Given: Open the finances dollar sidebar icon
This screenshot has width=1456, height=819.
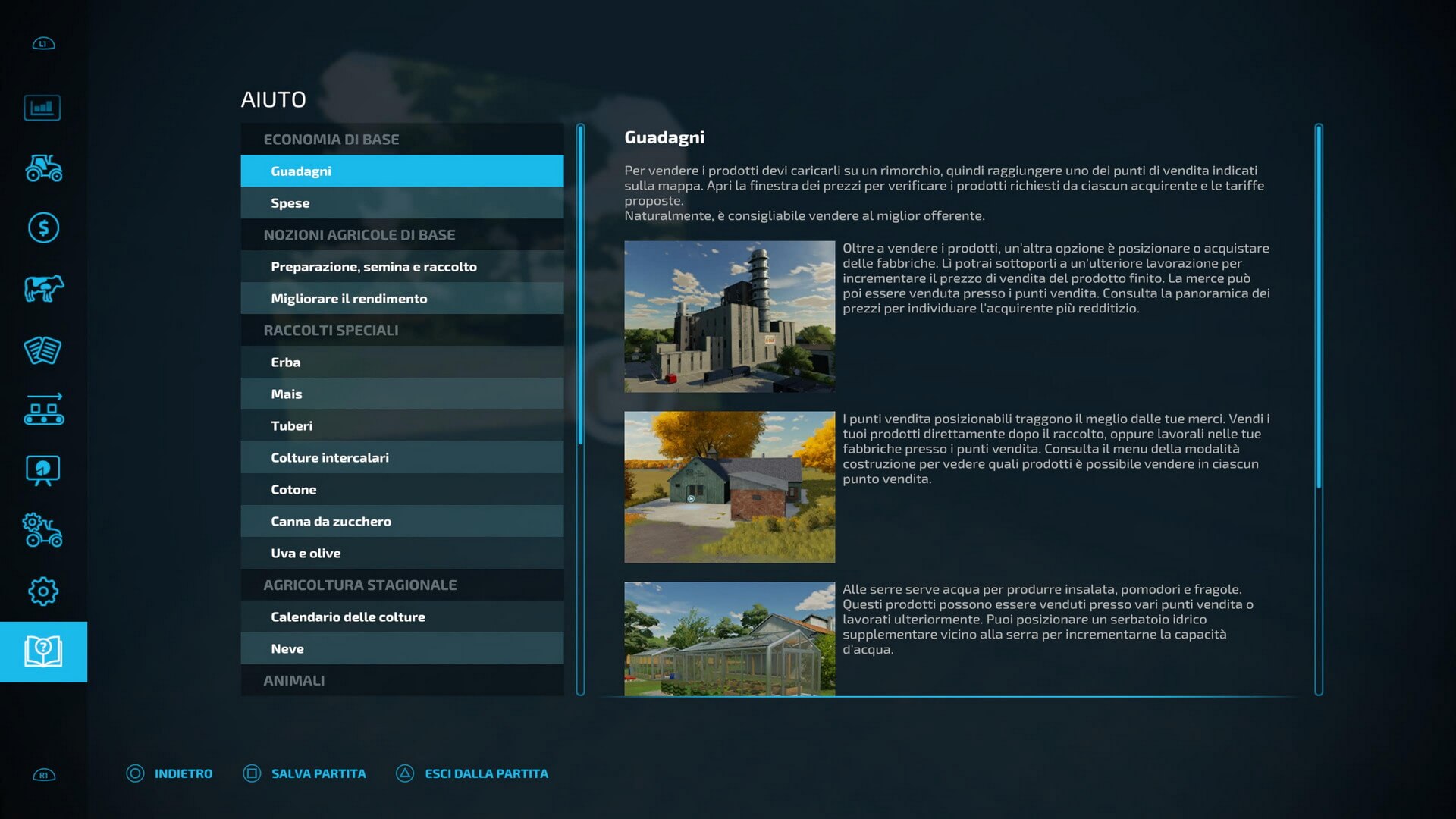Looking at the screenshot, I should click(43, 227).
